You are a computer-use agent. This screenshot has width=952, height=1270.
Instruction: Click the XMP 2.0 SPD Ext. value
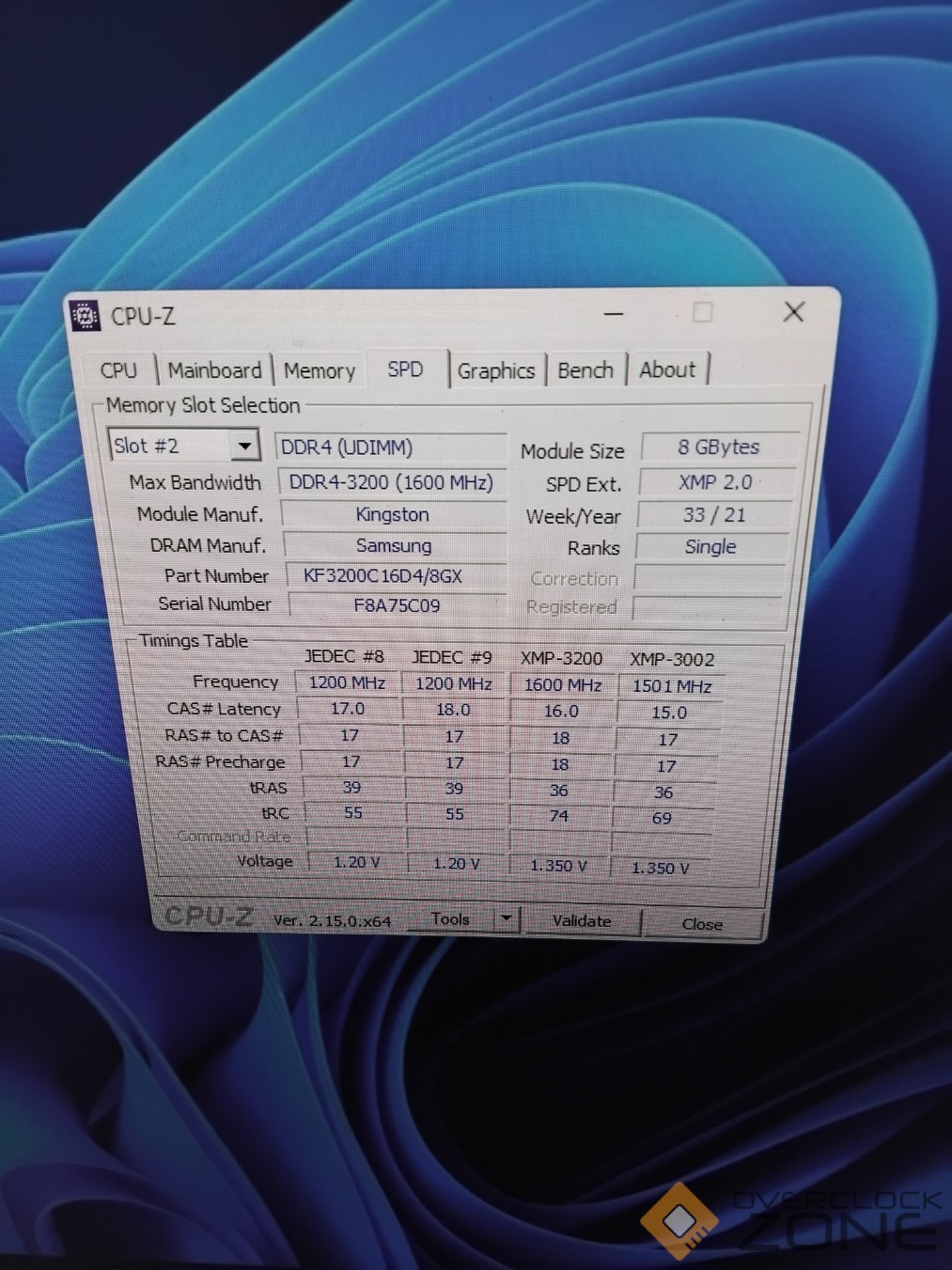pos(715,482)
